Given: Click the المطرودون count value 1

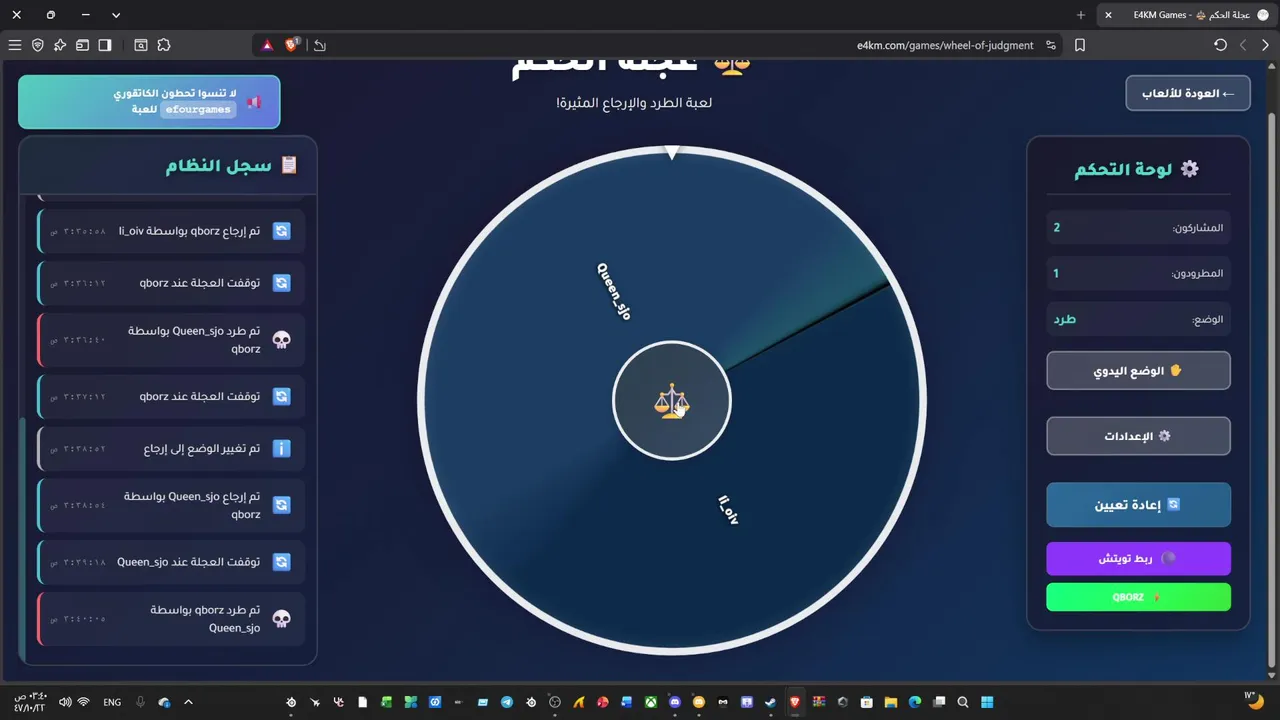Looking at the screenshot, I should pos(1056,274).
